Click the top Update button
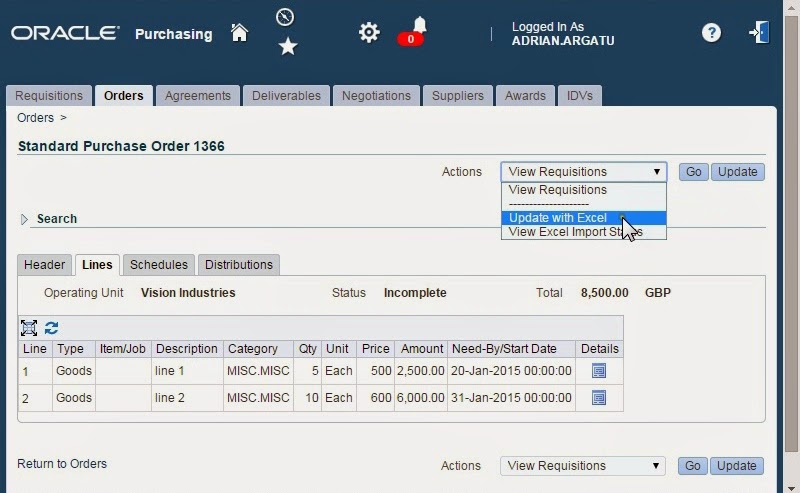Viewport: 800px width, 493px height. tap(738, 172)
